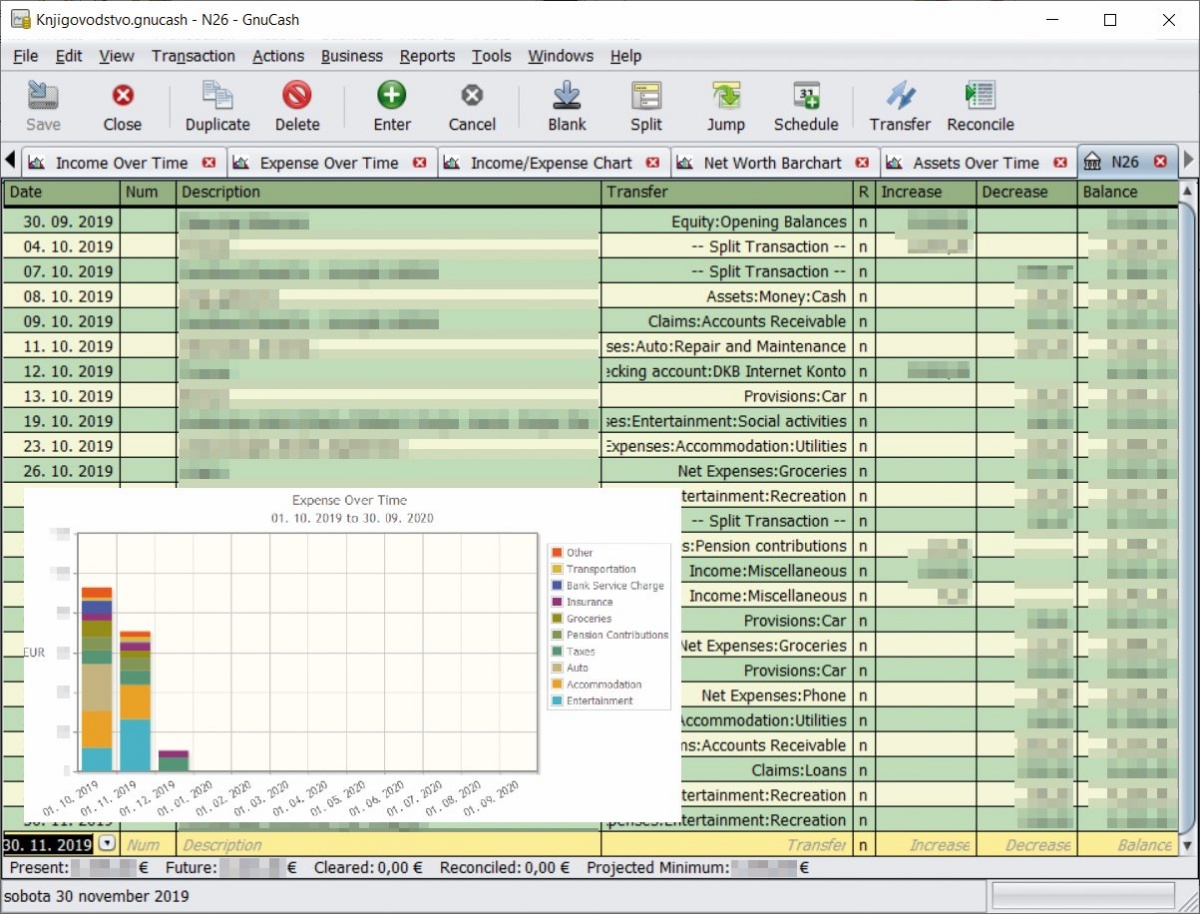Click the Net Expenses:Phone transfer cell
This screenshot has height=914, width=1200.
[x=766, y=695]
